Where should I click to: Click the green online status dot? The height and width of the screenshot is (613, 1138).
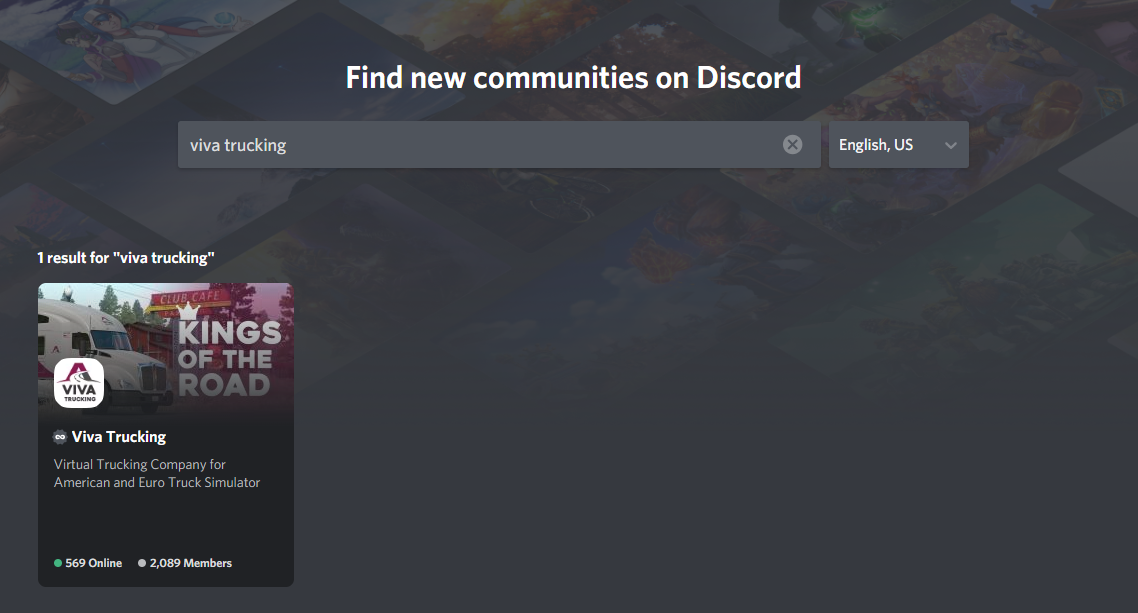(58, 563)
